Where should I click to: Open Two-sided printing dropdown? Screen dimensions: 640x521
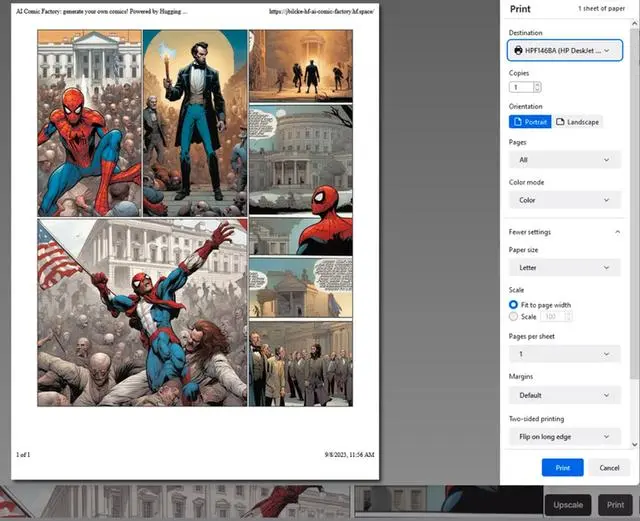(564, 437)
